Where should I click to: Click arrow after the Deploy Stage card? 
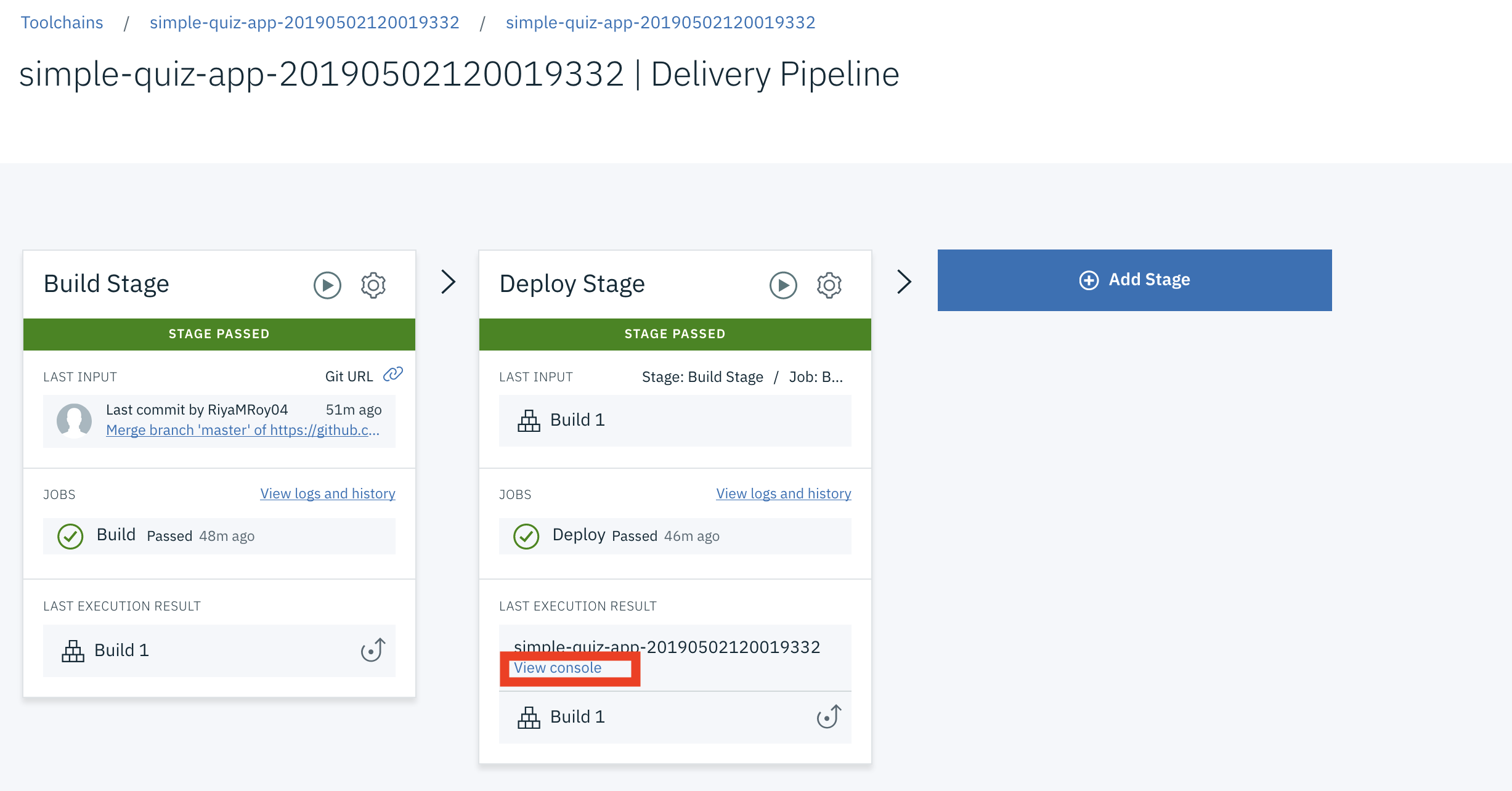click(903, 282)
